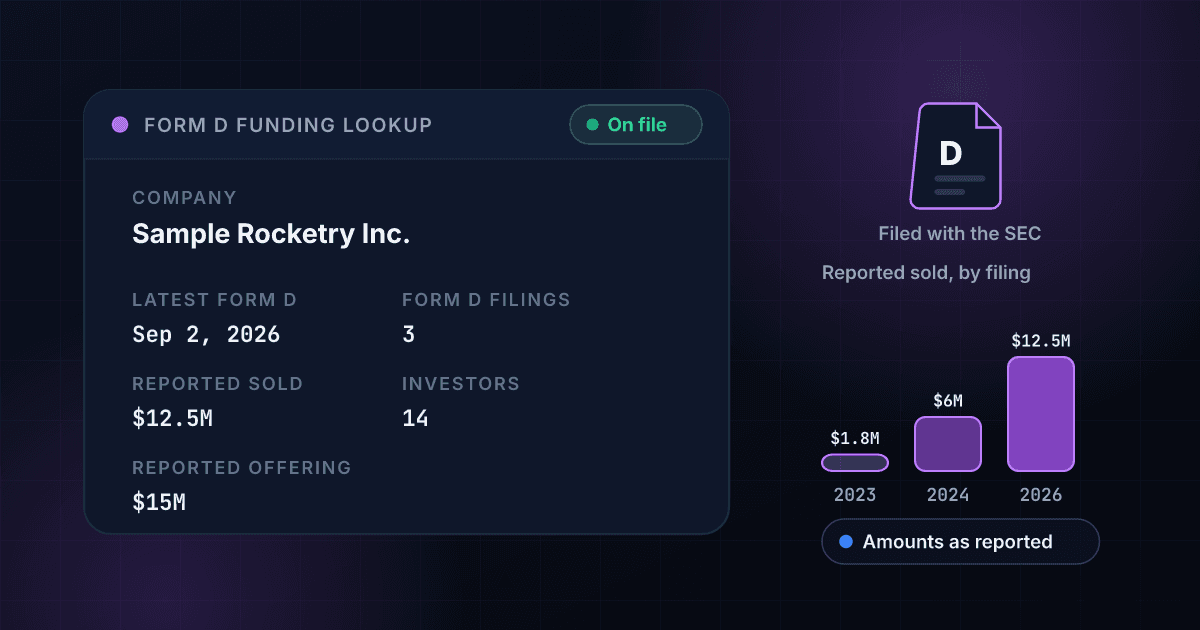Click the 2024 axis label

point(948,494)
